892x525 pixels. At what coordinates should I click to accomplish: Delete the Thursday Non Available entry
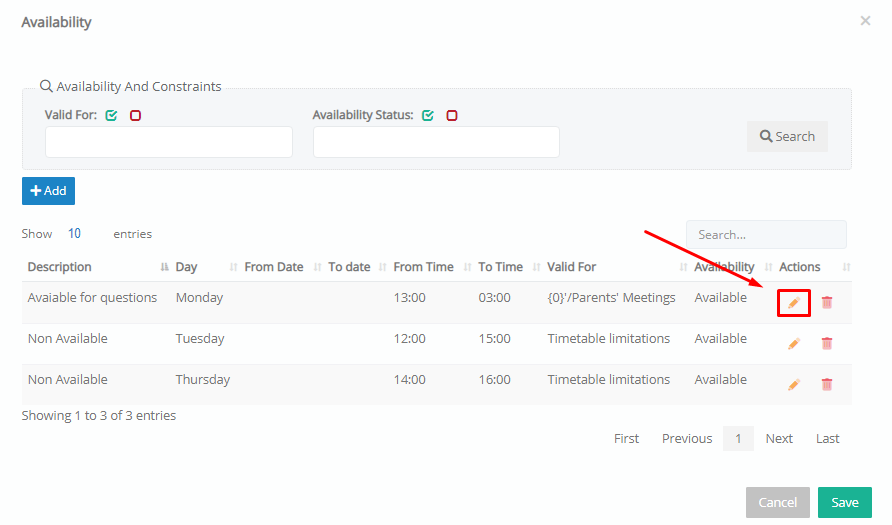(x=827, y=384)
